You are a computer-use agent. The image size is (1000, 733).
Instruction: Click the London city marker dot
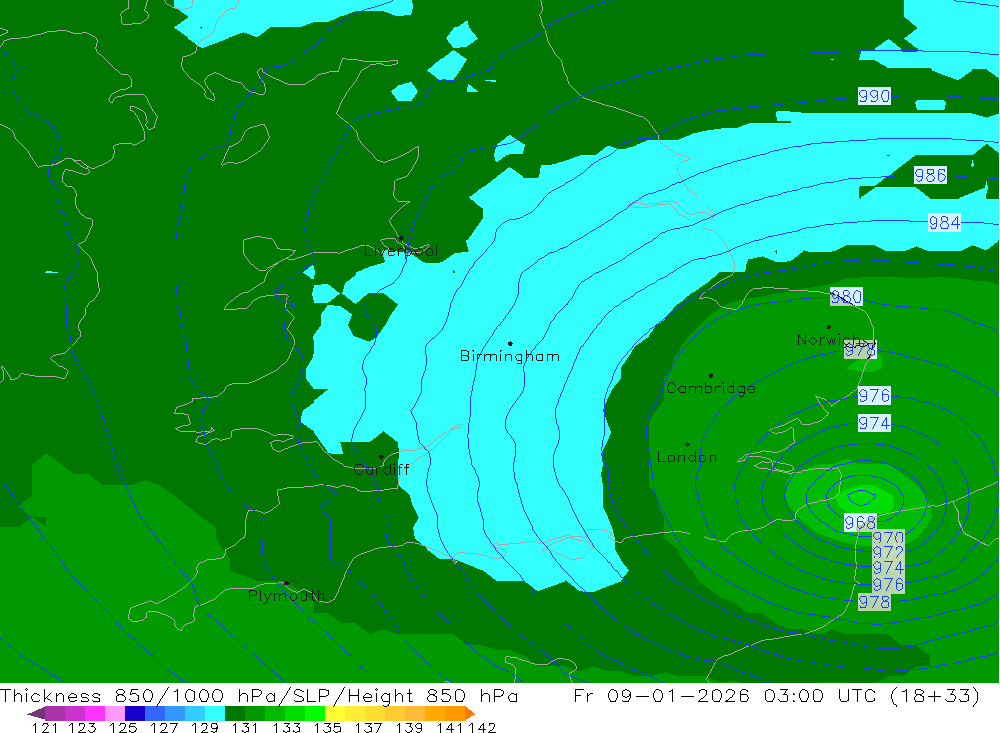(687, 444)
